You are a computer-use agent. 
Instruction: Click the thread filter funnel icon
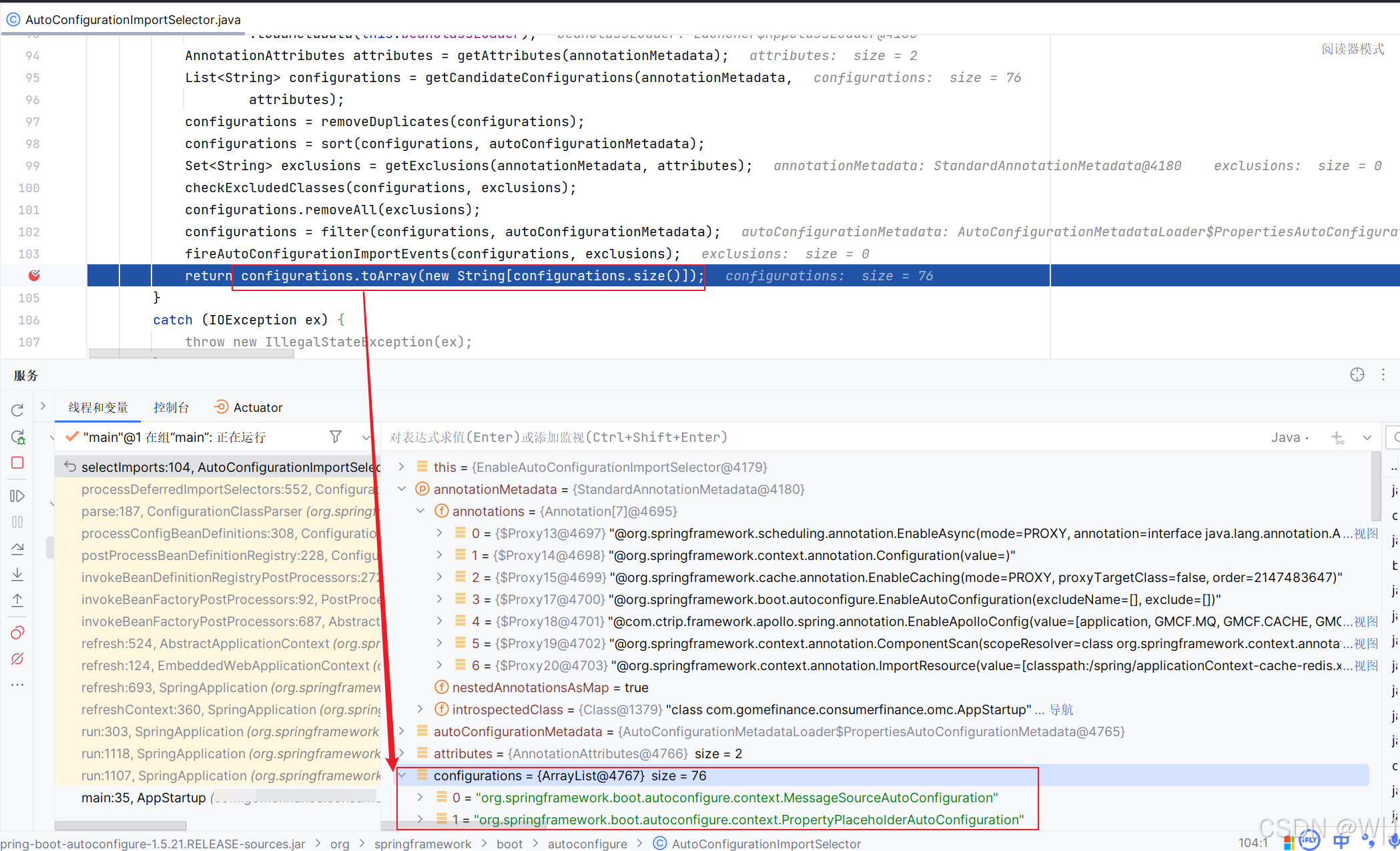pos(336,437)
